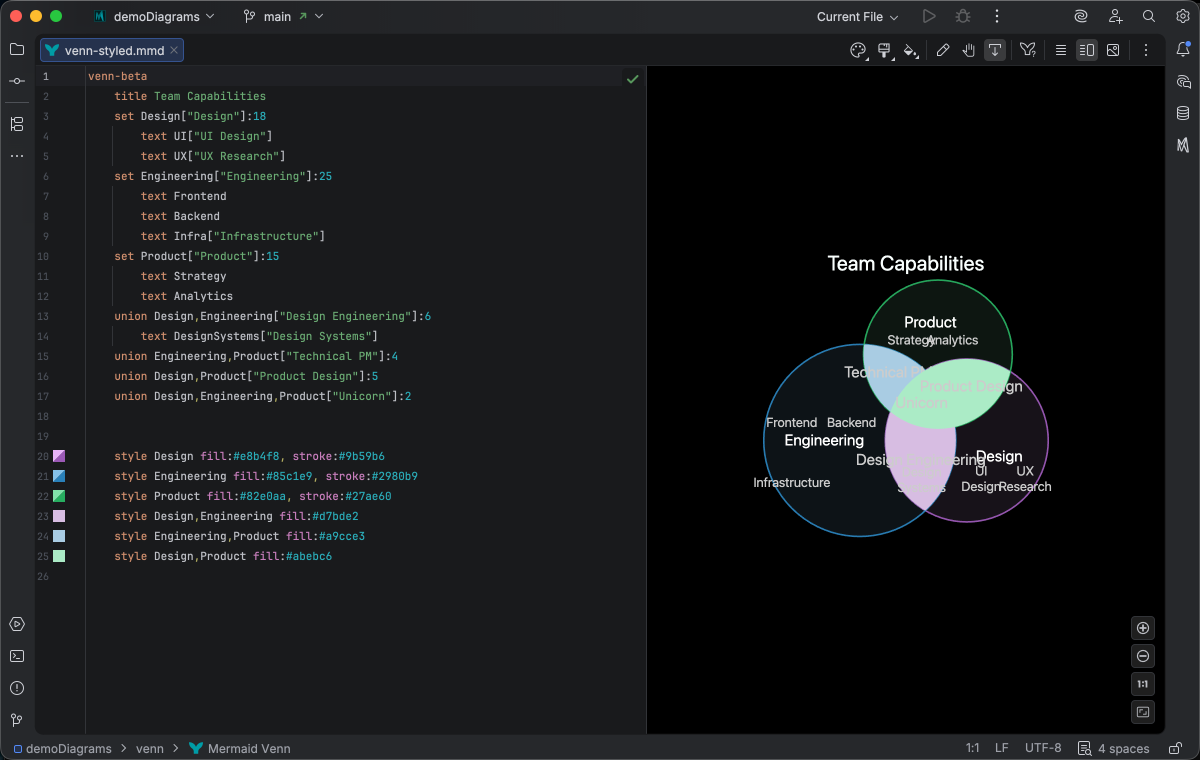Click the green checkmark inspection indicator

[632, 78]
